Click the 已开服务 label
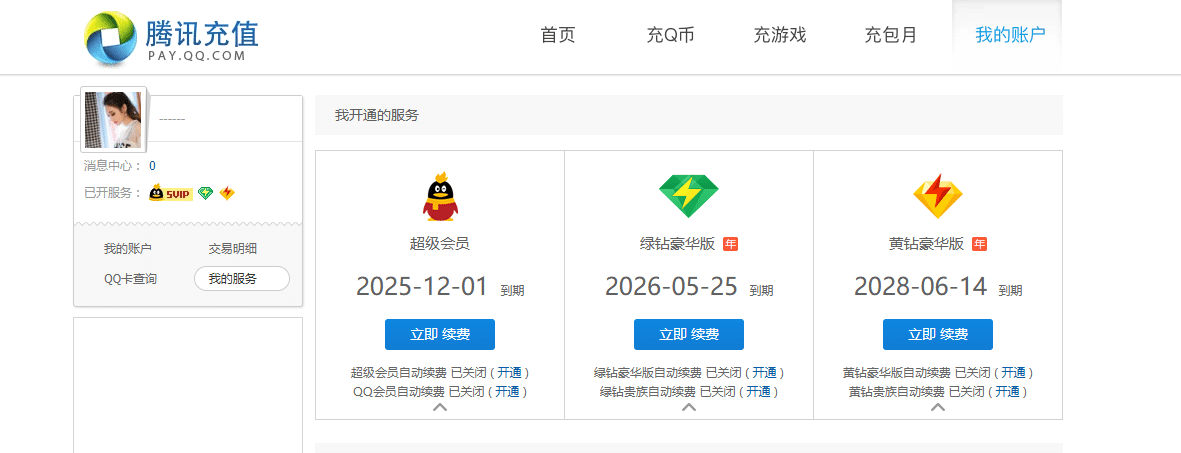Screen dimensions: 1181x453 point(113,193)
